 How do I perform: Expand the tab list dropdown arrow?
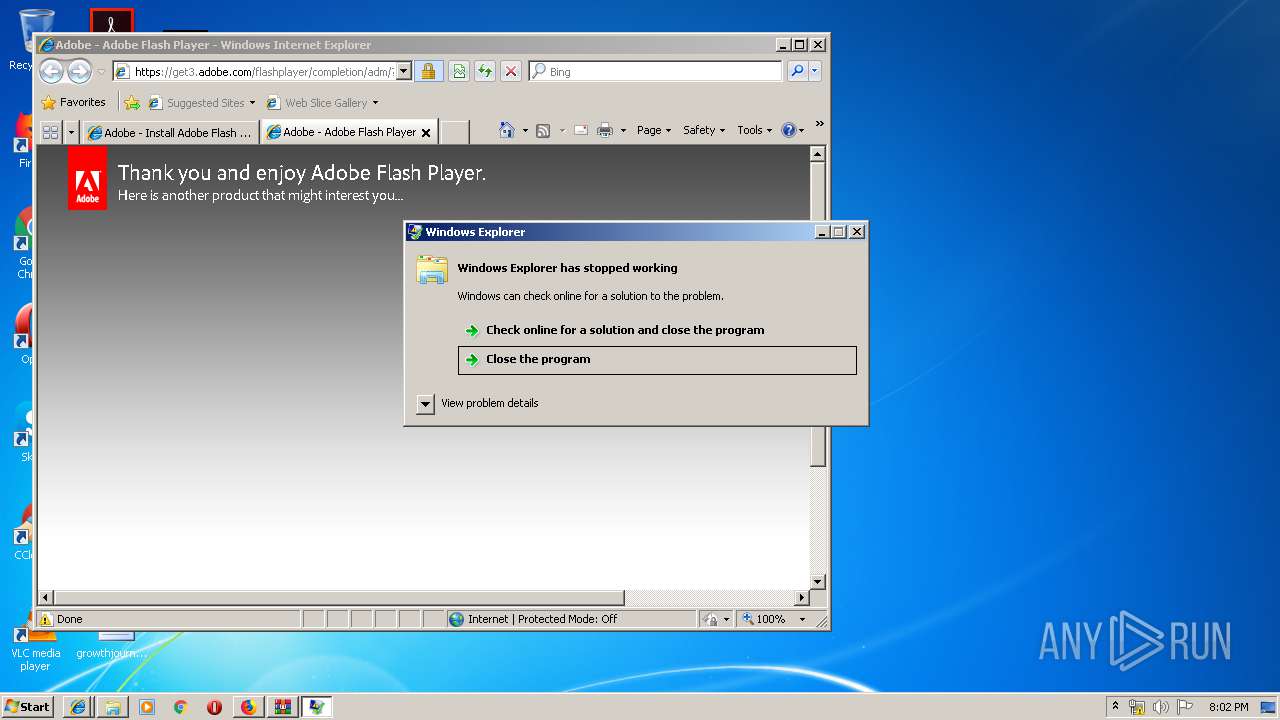pos(71,131)
